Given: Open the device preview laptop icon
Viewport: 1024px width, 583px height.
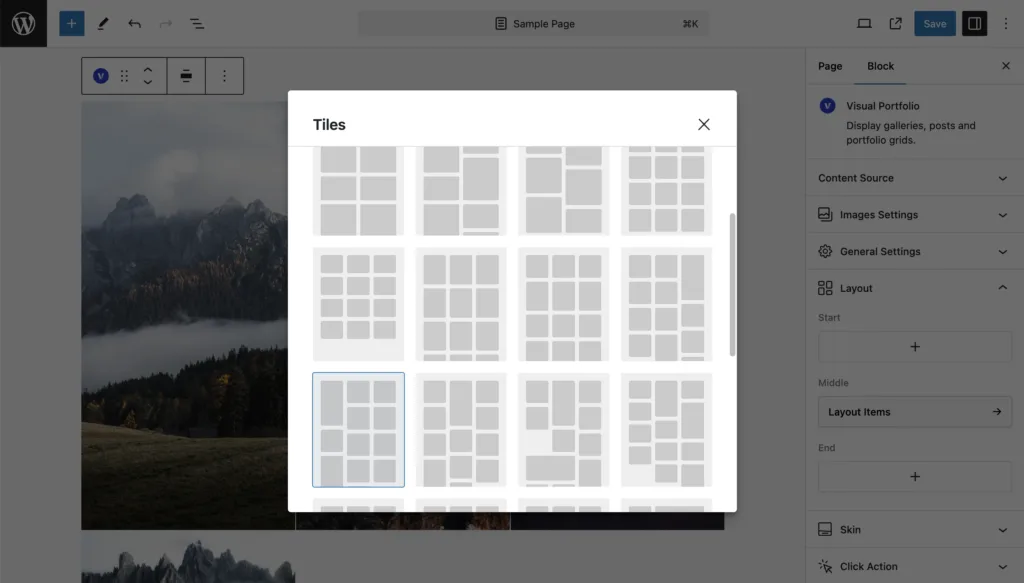Looking at the screenshot, I should [864, 24].
